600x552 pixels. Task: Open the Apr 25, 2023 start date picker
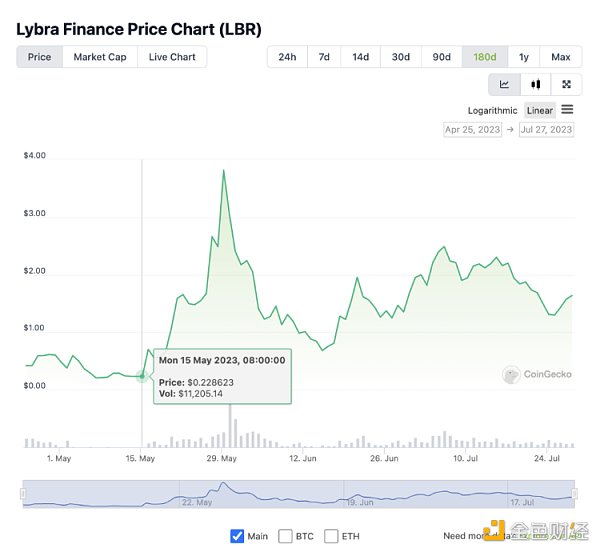tap(473, 129)
